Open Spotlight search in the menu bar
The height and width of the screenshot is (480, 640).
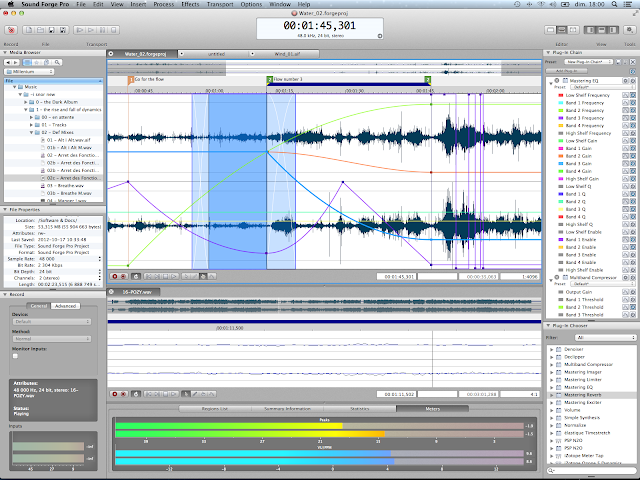pyautogui.click(x=614, y=4)
